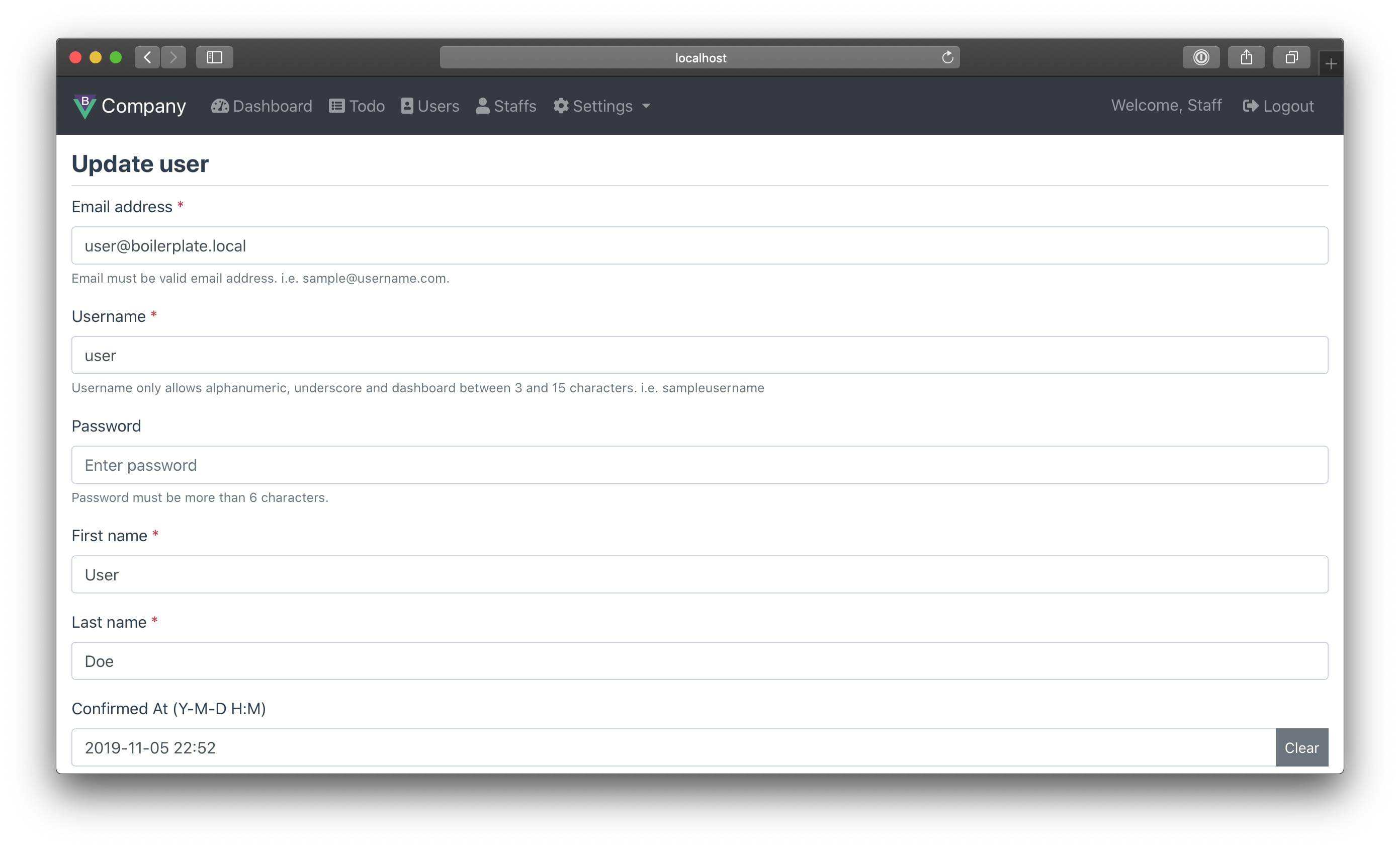Open the browser share icon
Viewport: 1400px width, 848px height.
coord(1246,57)
